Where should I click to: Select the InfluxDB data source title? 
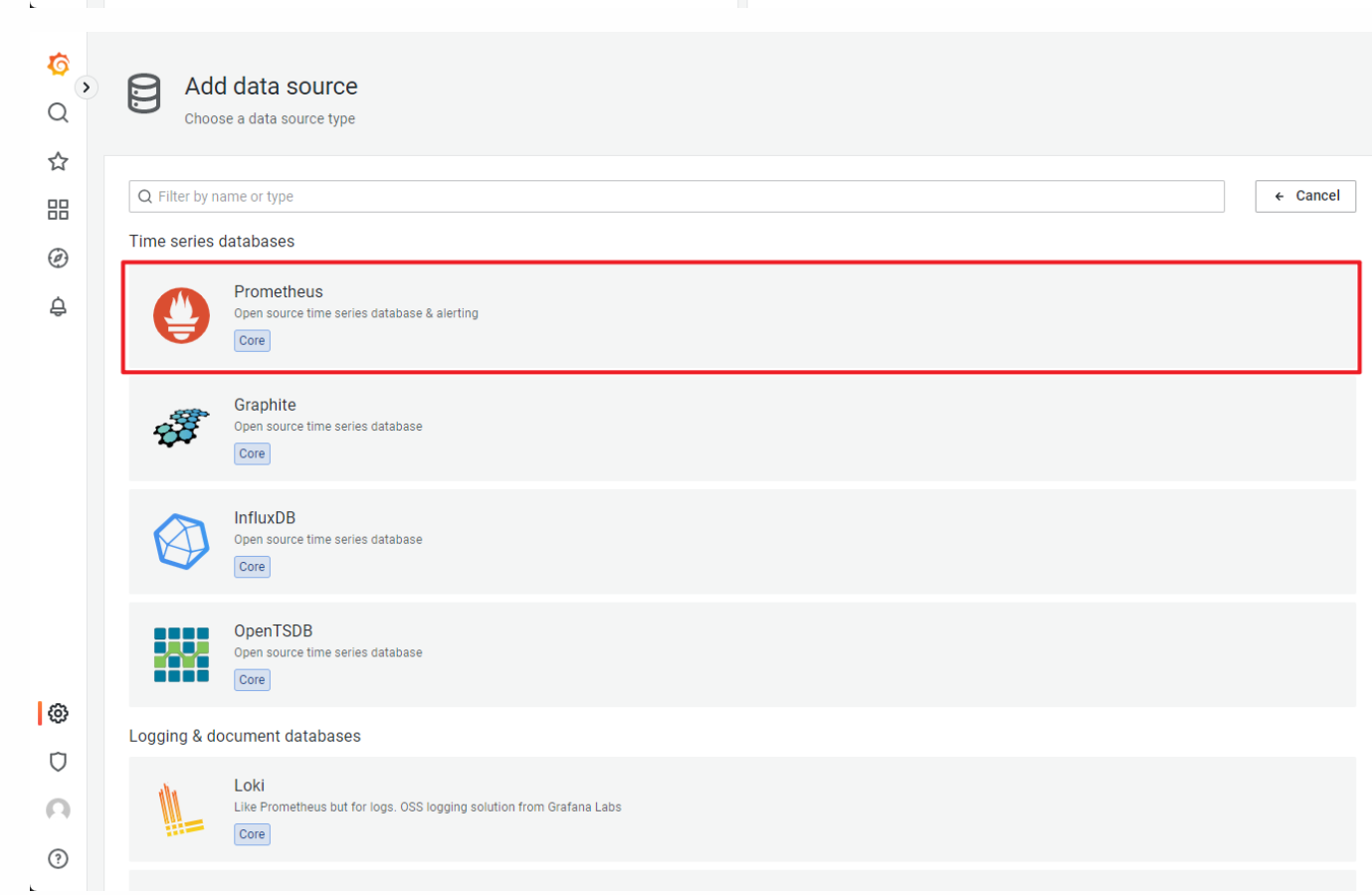pos(265,518)
